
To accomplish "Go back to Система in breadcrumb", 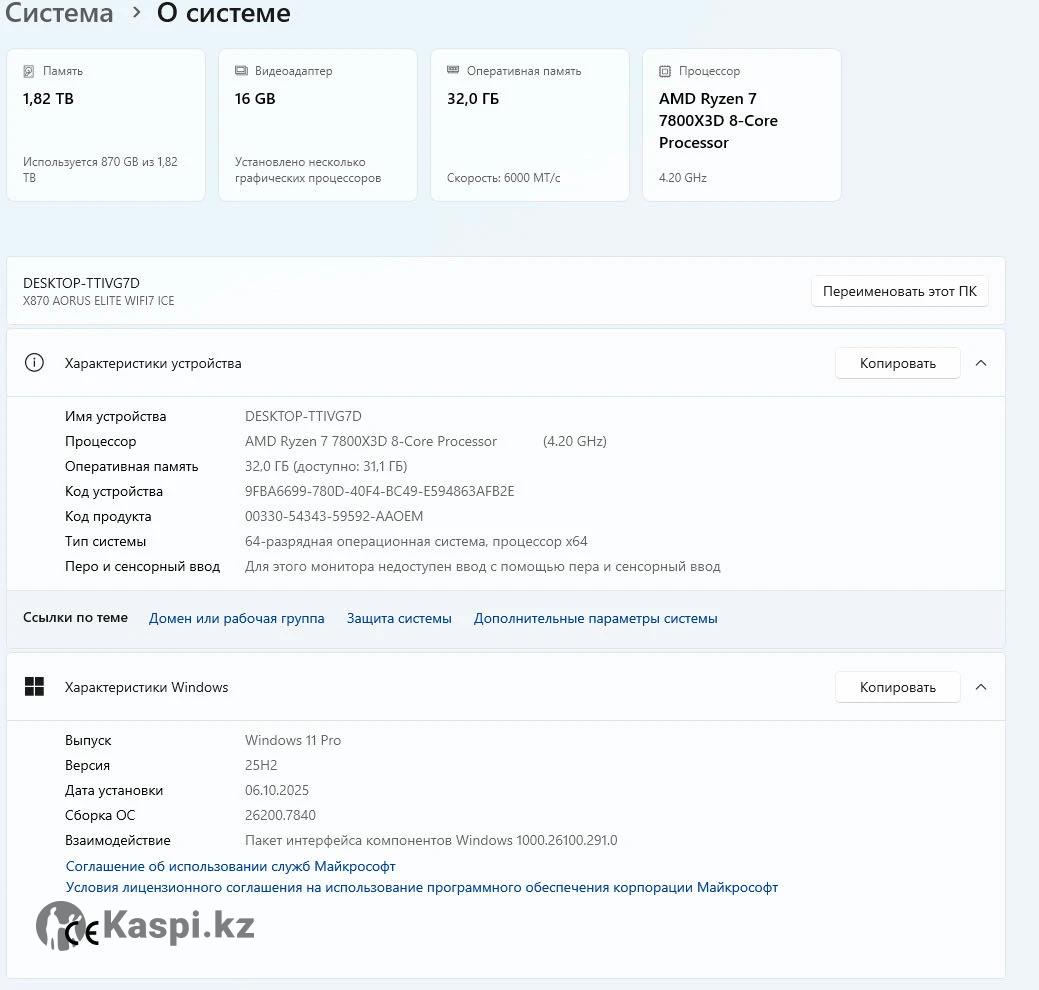I will (x=59, y=14).
